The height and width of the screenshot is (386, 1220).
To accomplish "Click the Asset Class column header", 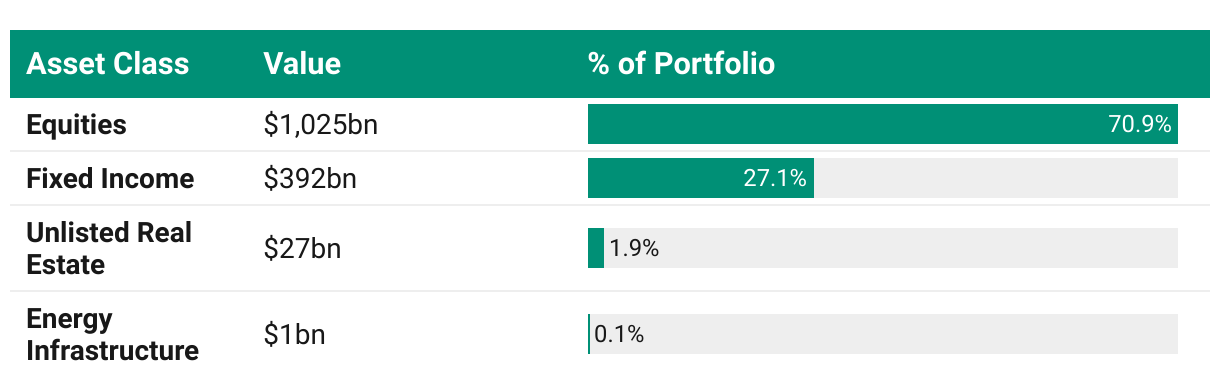I will 107,64.
